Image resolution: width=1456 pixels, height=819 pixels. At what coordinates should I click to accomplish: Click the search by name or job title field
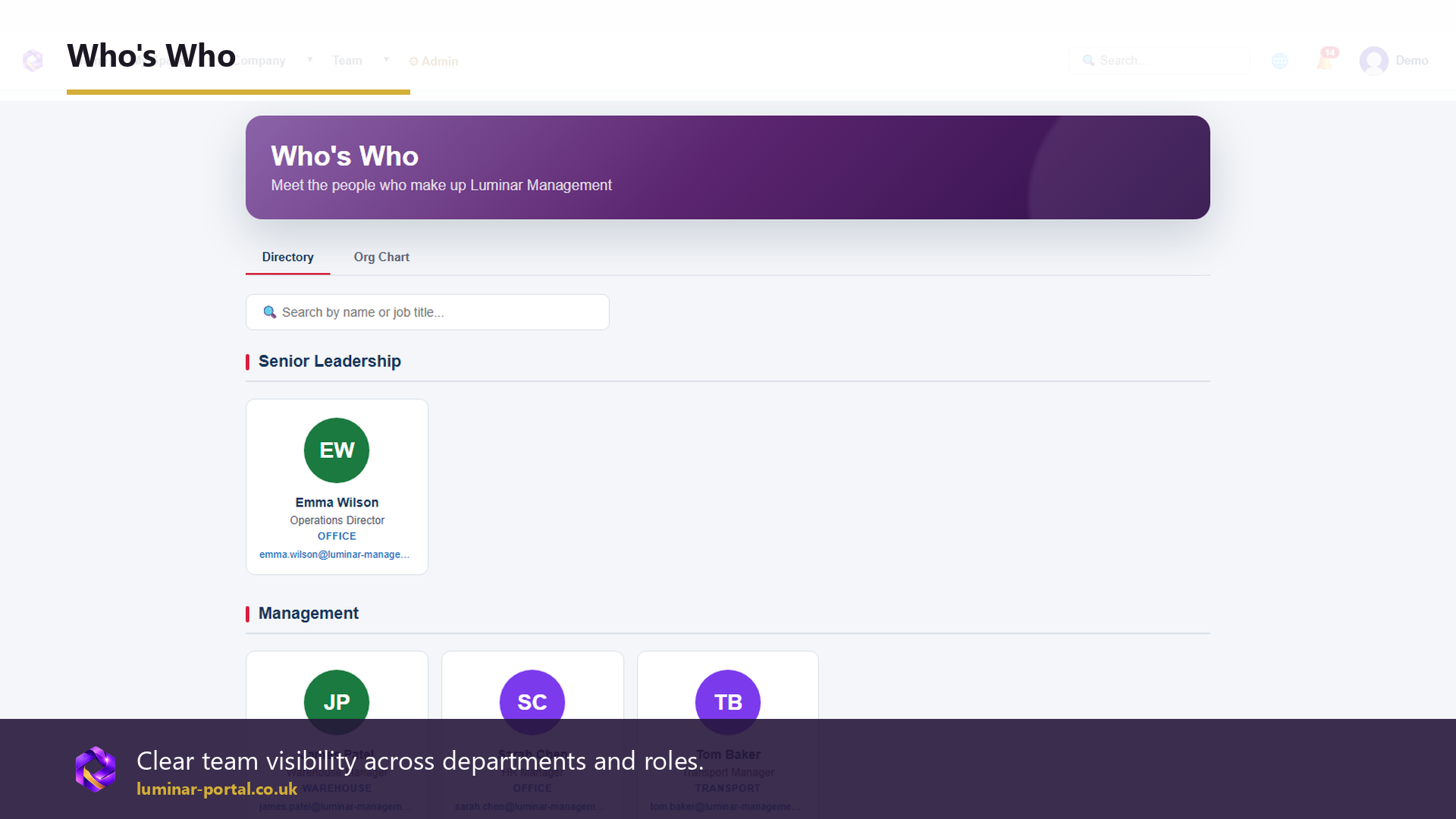coord(428,312)
